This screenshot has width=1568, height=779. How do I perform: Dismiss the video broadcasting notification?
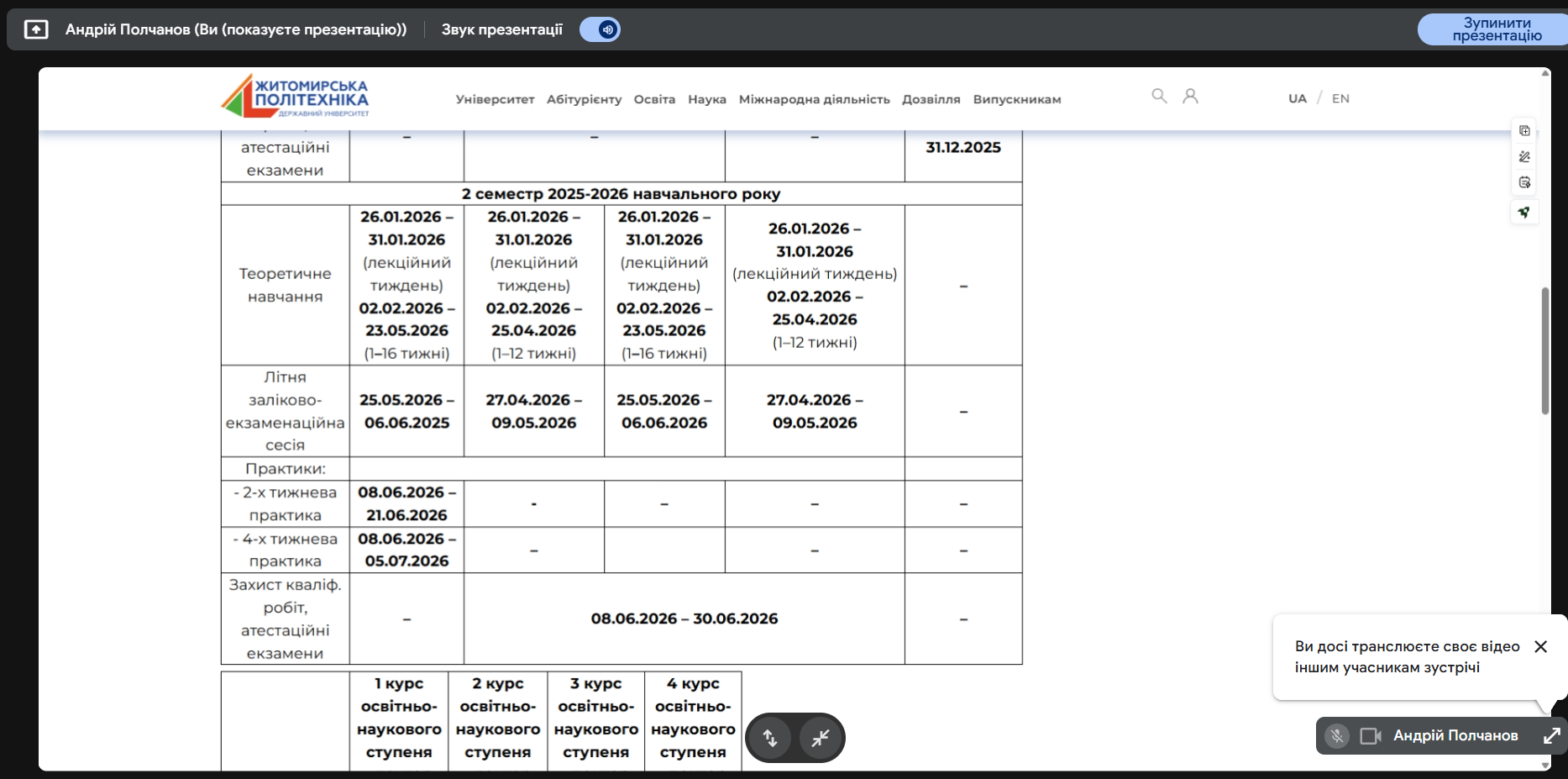point(1540,646)
